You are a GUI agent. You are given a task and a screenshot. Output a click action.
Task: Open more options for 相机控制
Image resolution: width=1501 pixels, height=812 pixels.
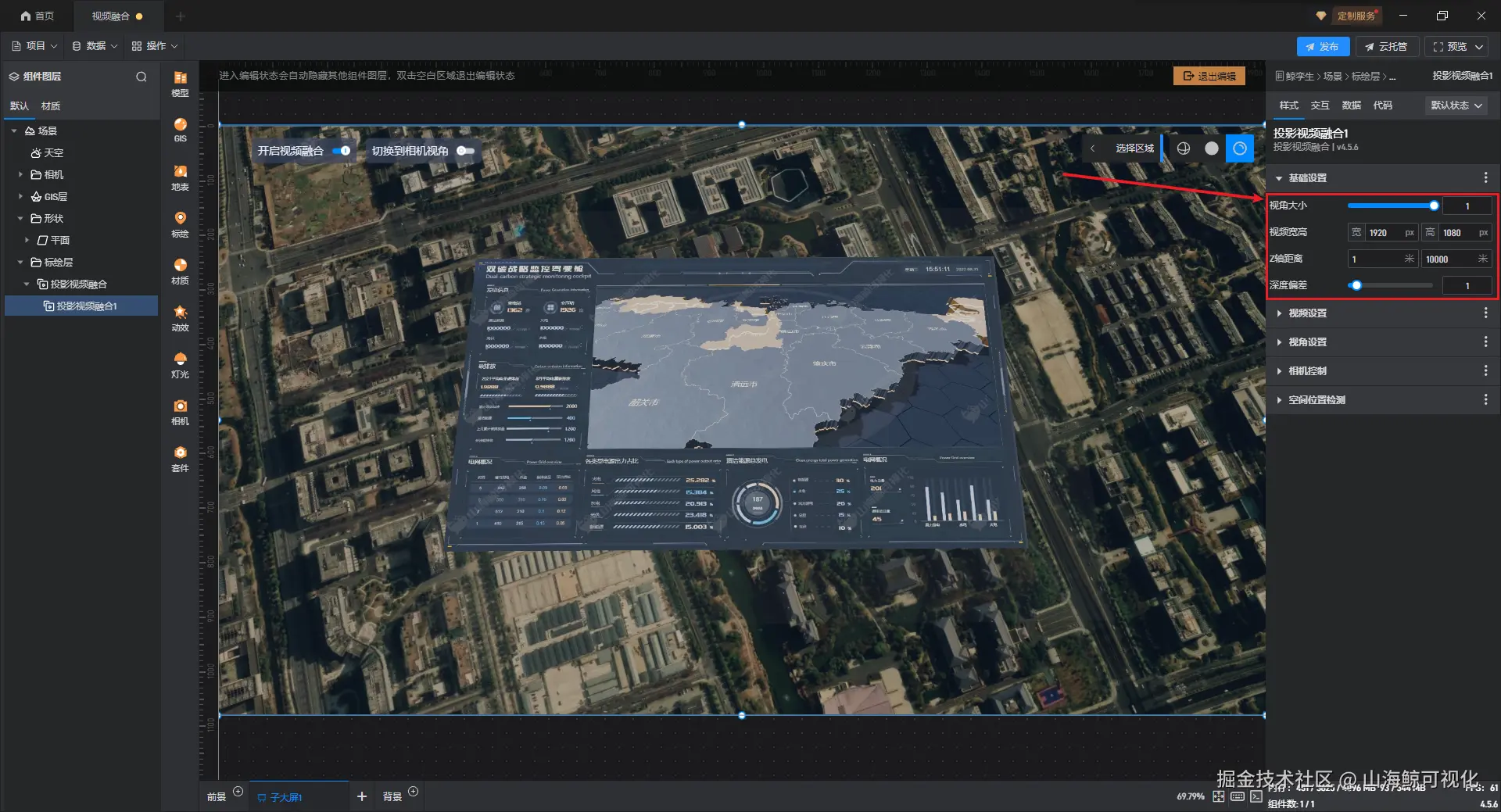coord(1485,371)
